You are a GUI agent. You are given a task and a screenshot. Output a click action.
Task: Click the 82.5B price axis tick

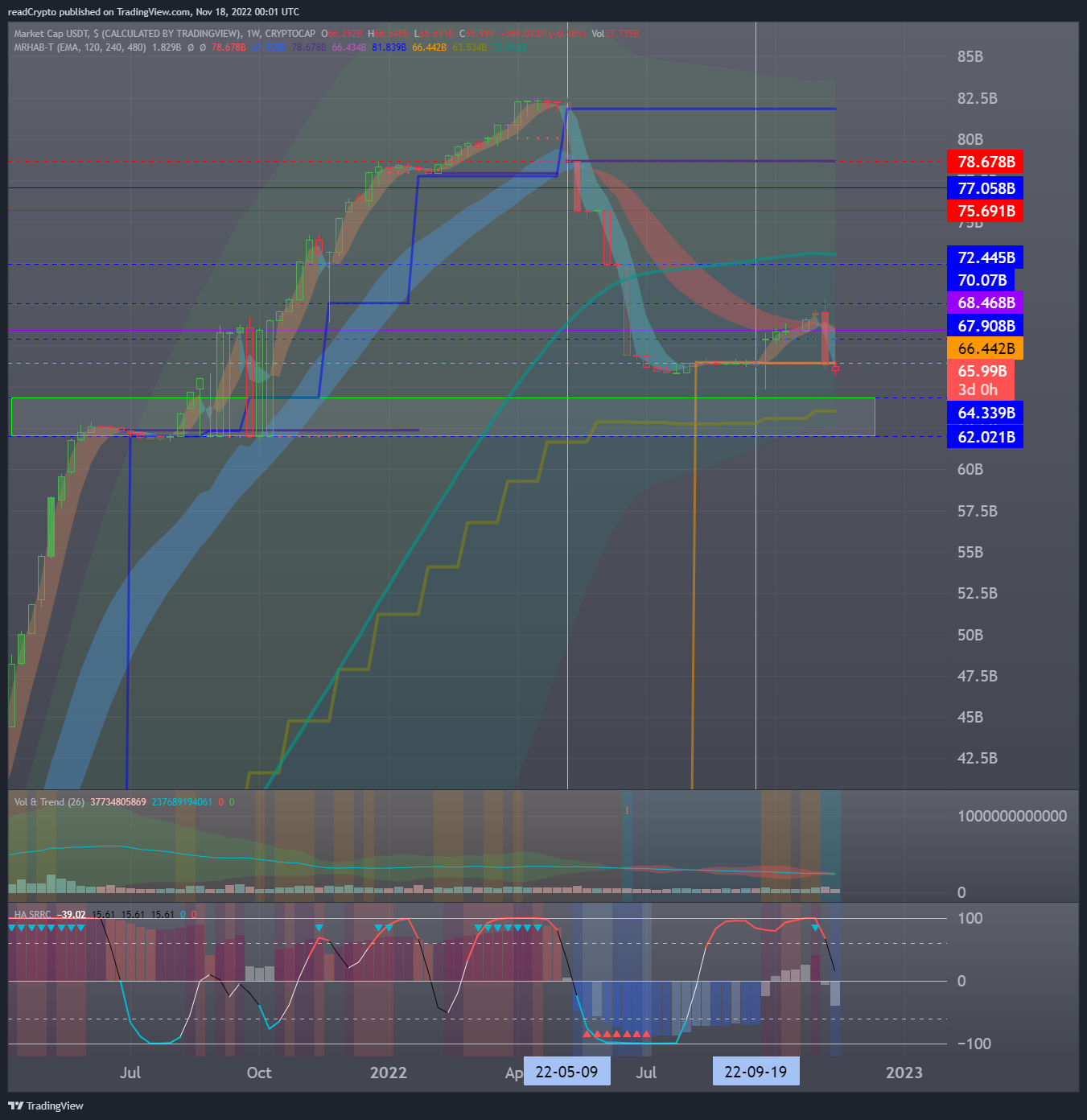click(x=978, y=98)
